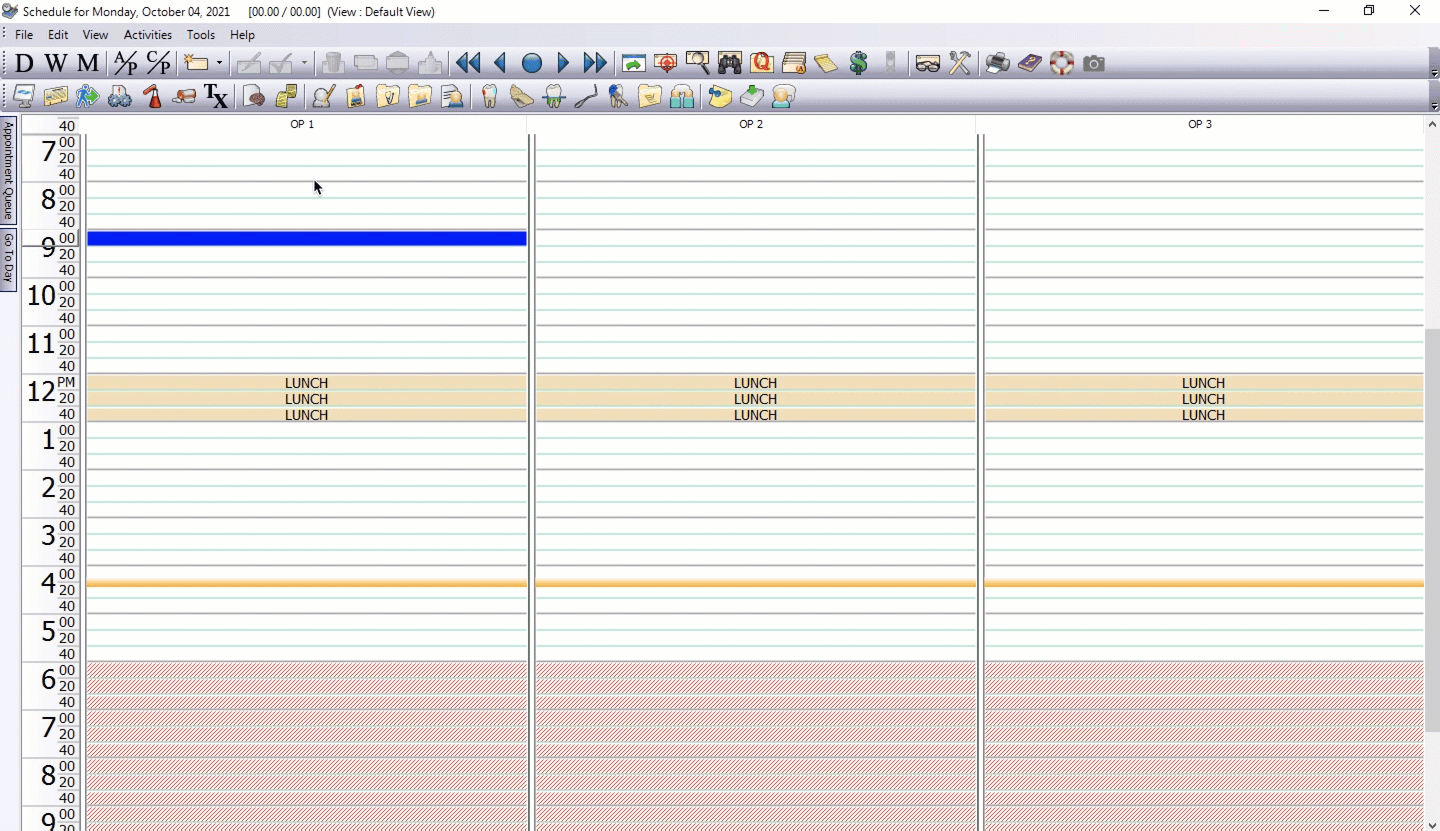Image resolution: width=1440 pixels, height=831 pixels.
Task: Switch to Month view with M button
Action: click(x=88, y=64)
